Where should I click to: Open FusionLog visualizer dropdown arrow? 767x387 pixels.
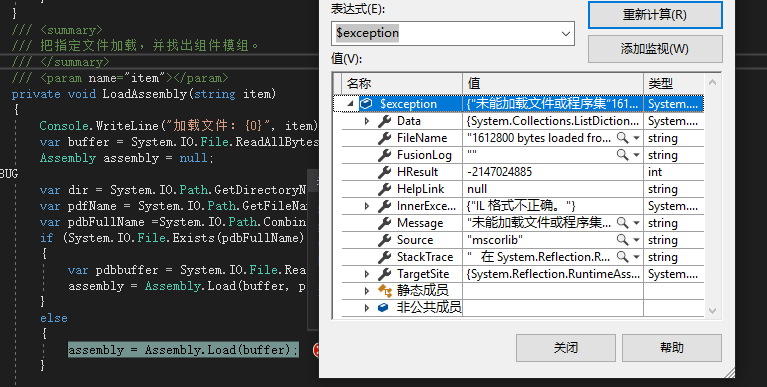(636, 156)
